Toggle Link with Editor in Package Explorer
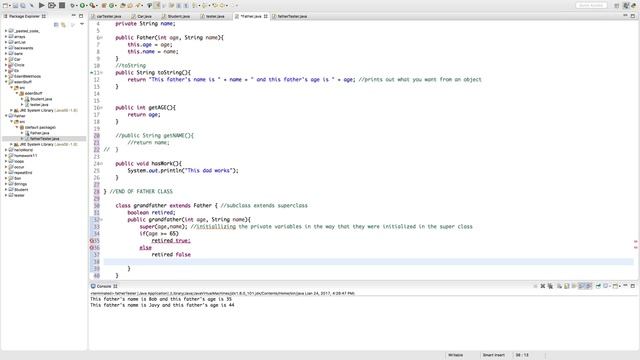This screenshot has height=360, width=640. point(63,24)
